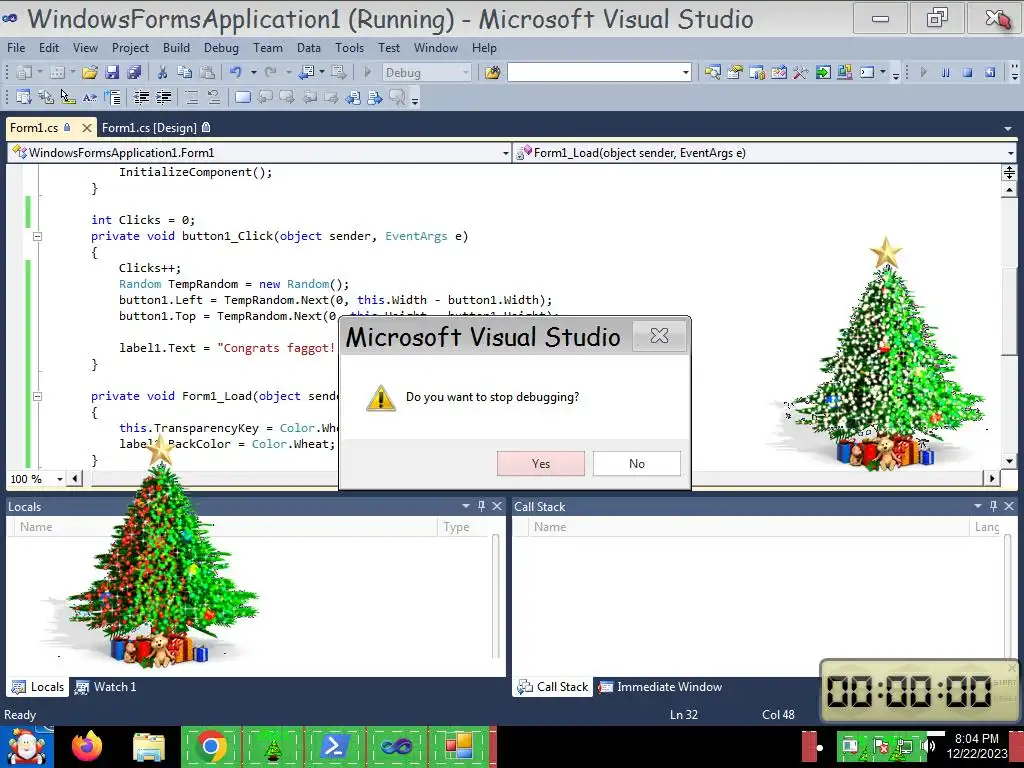Click the code editor horizontal scrollbar left arrow
Viewport: 1024px width, 768px height.
(74, 479)
